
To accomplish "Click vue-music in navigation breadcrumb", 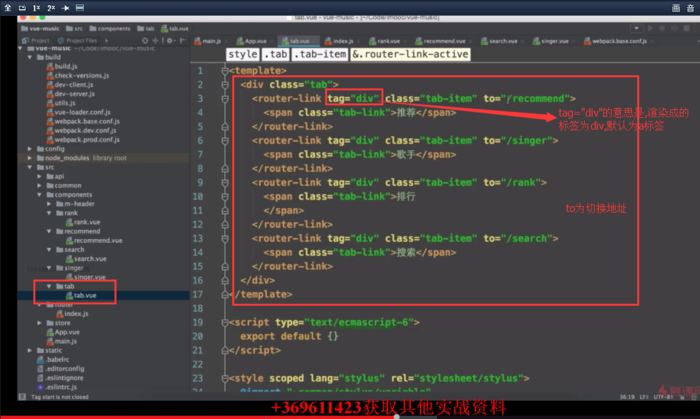I will (x=40, y=28).
